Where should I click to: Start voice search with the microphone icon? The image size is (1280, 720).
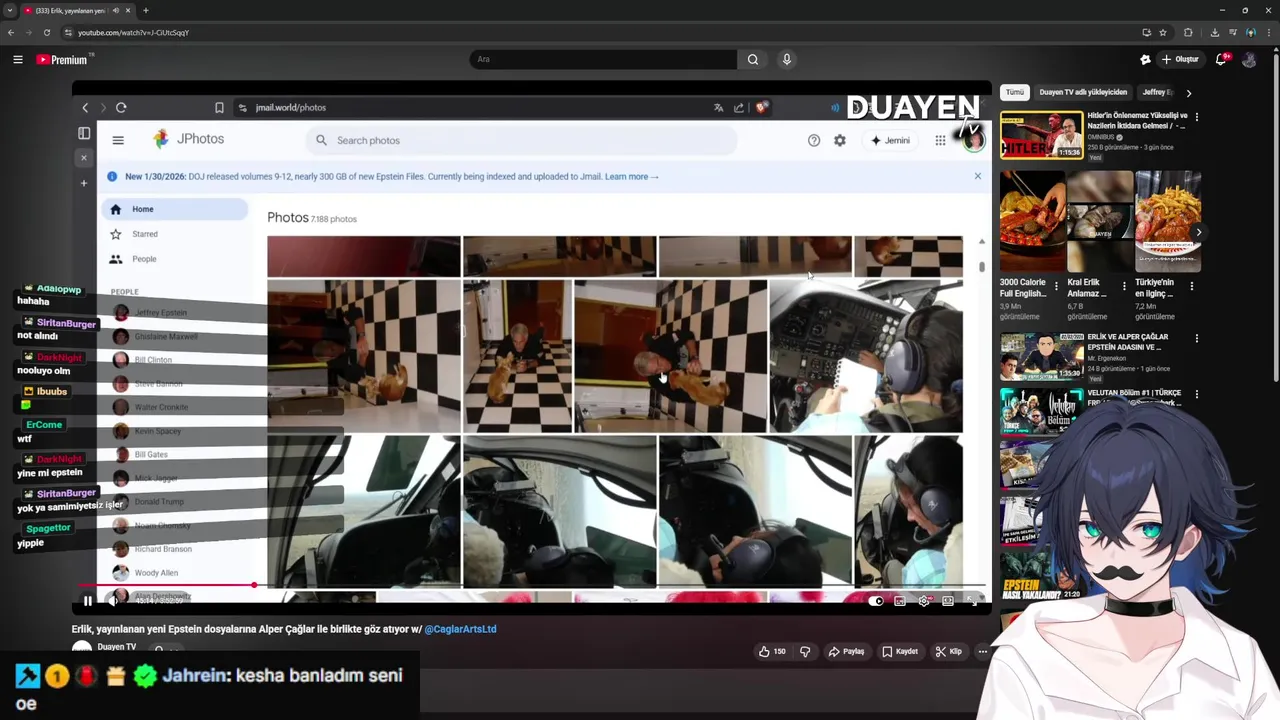[787, 59]
